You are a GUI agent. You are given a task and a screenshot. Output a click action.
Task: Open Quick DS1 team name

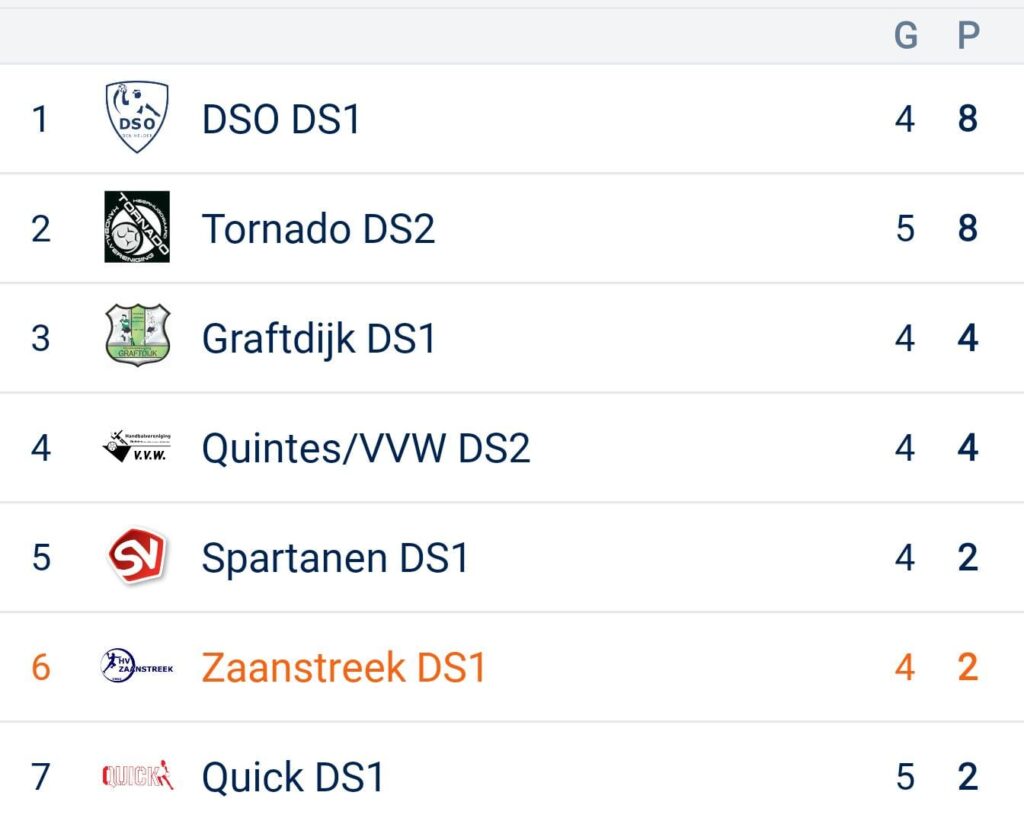click(293, 777)
